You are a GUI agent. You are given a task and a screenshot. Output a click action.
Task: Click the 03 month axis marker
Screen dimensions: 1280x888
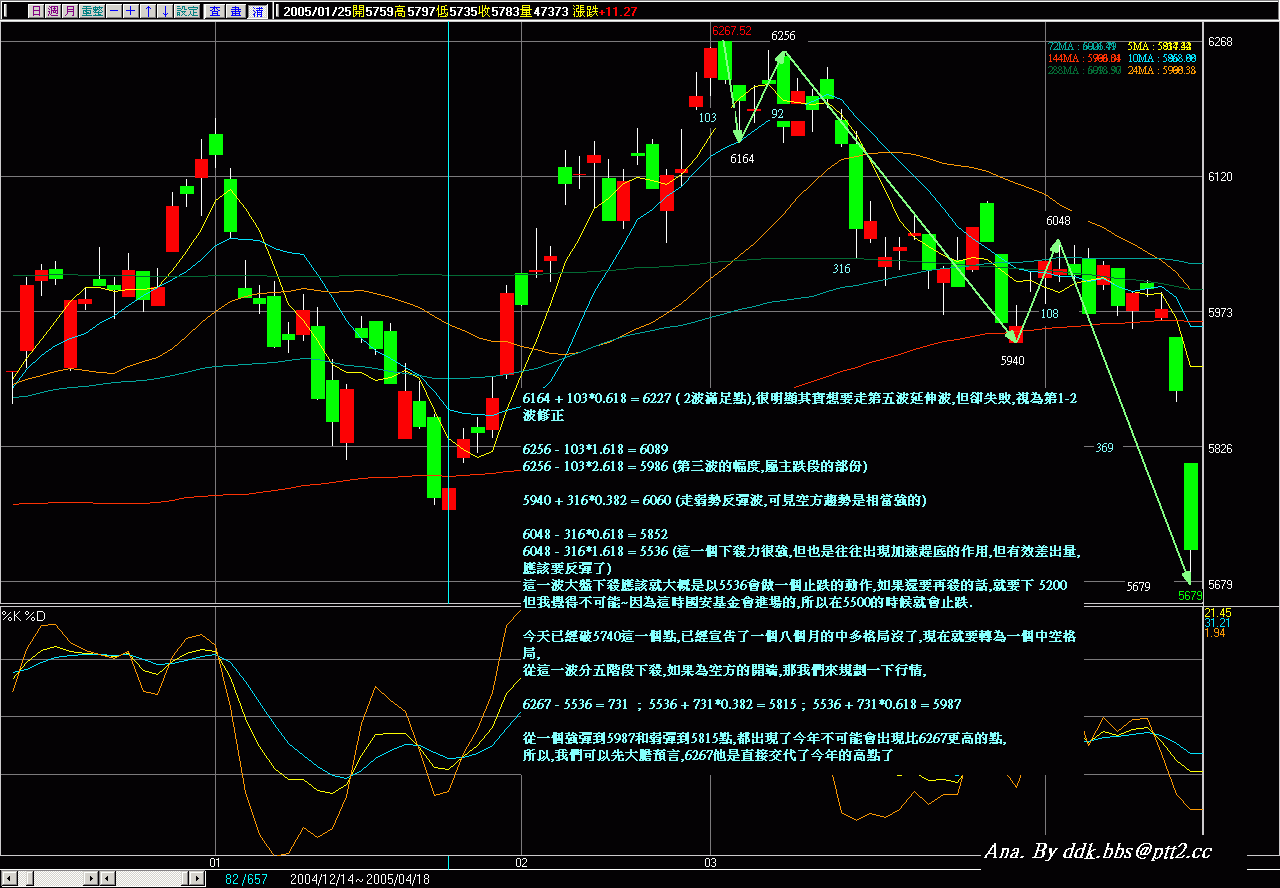[710, 861]
